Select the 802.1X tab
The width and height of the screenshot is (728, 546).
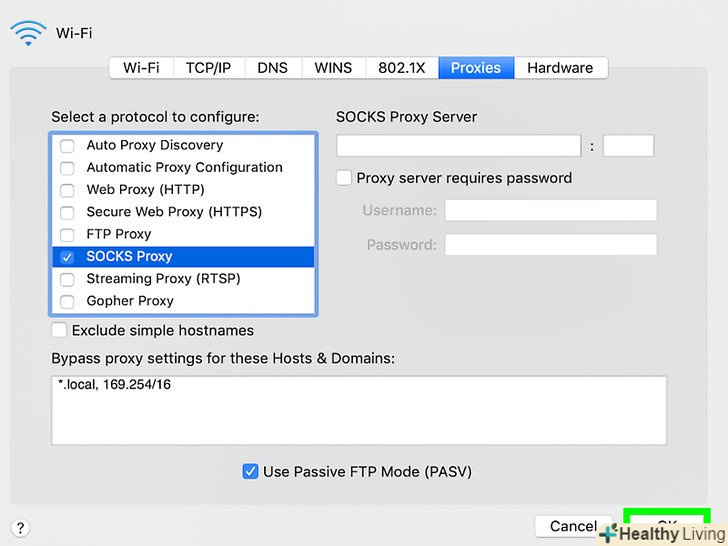tap(401, 68)
